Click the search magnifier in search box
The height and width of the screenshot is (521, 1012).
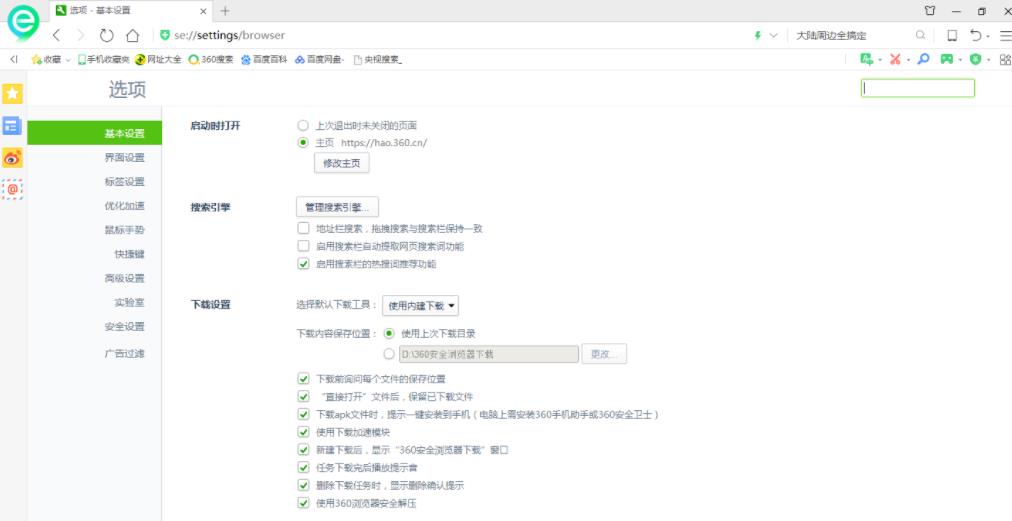pyautogui.click(x=920, y=35)
